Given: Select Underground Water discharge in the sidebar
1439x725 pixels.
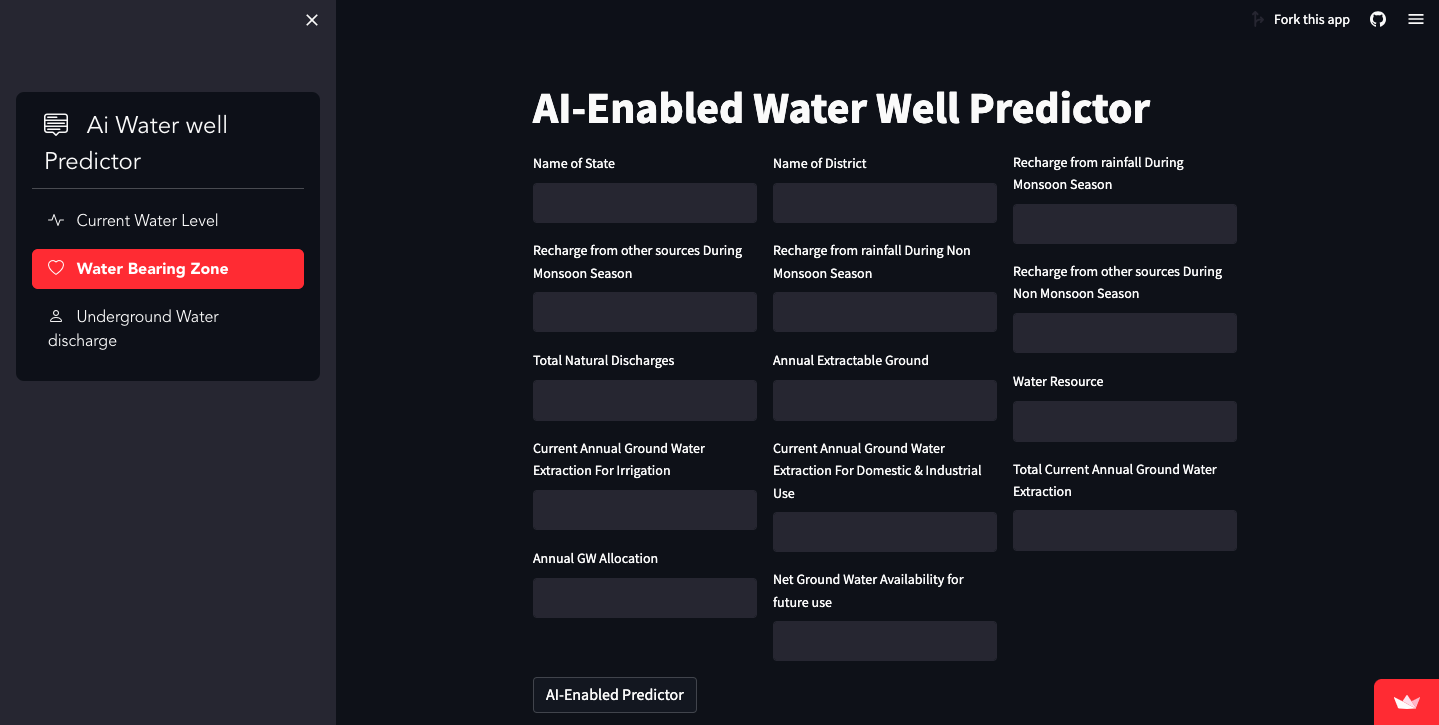Looking at the screenshot, I should pyautogui.click(x=132, y=328).
